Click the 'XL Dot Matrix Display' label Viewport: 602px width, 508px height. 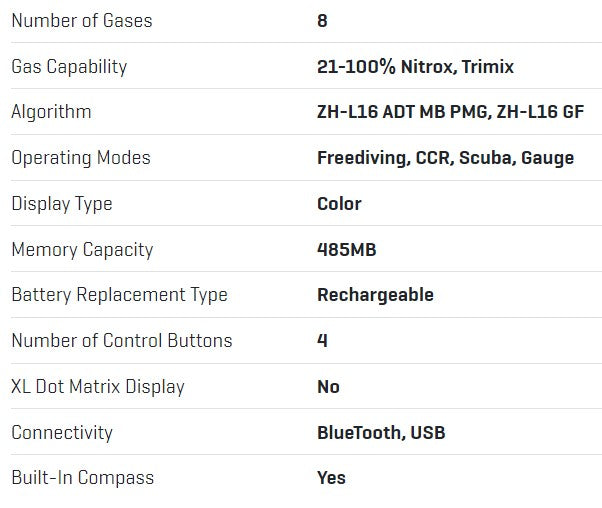pyautogui.click(x=98, y=386)
